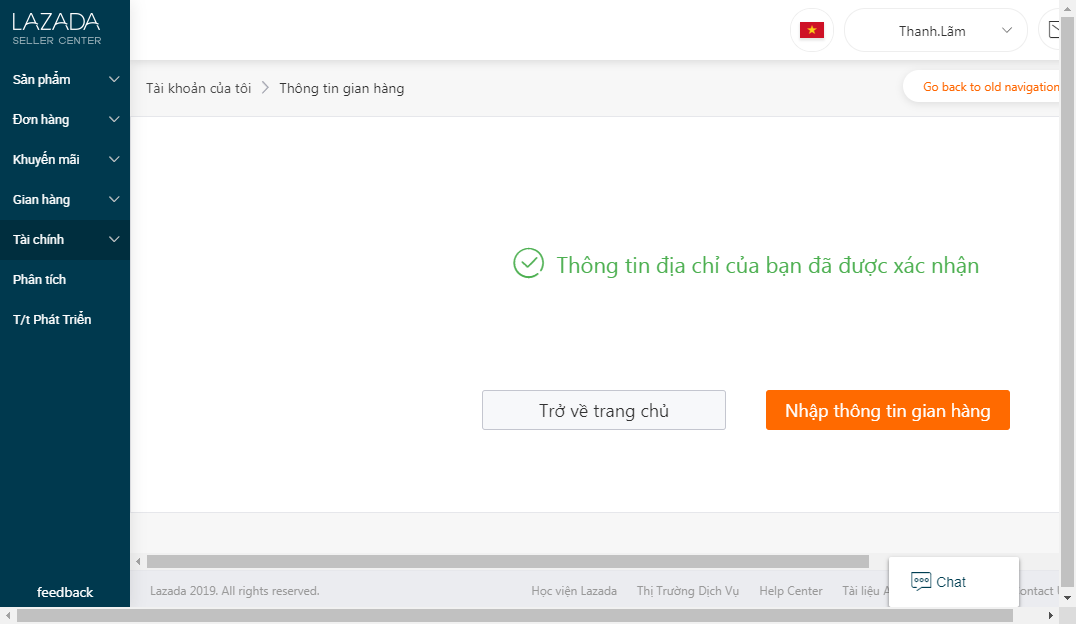Screen dimensions: 1076x624
Task: Go to T/t Phát Triển section
Action: (x=52, y=319)
